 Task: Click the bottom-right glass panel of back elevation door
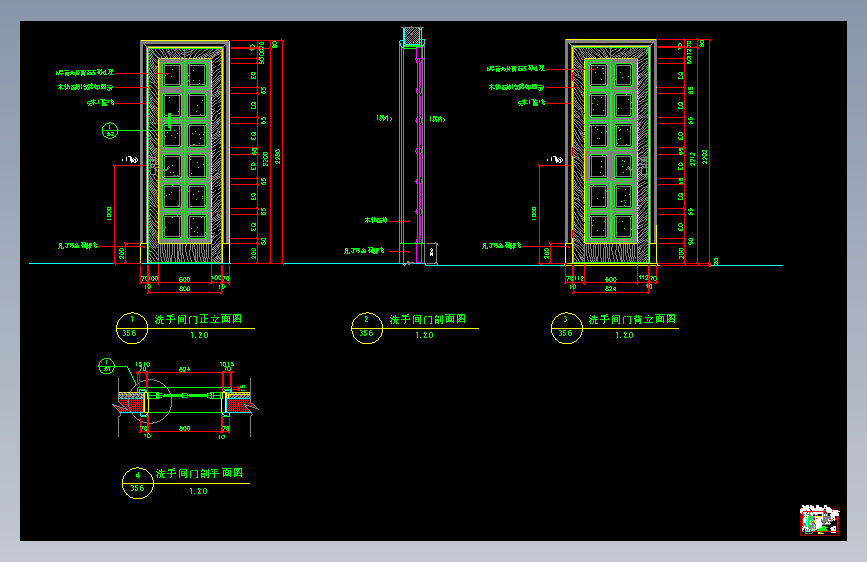623,227
